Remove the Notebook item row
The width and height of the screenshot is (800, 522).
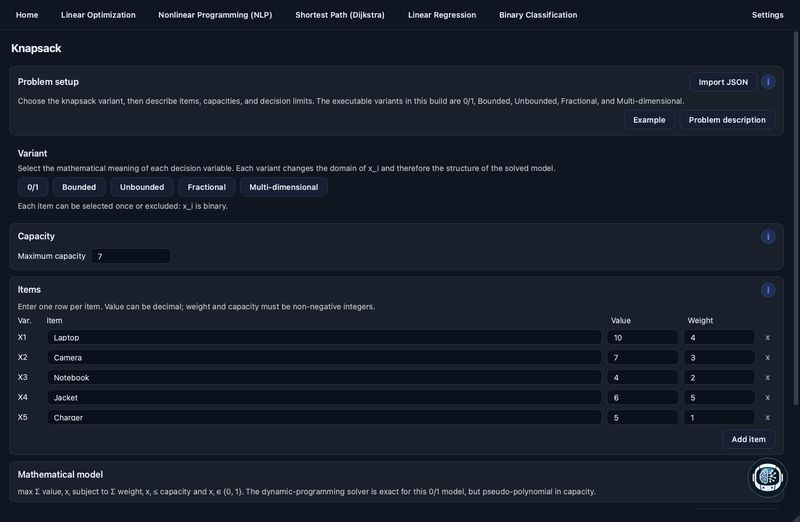pos(767,378)
